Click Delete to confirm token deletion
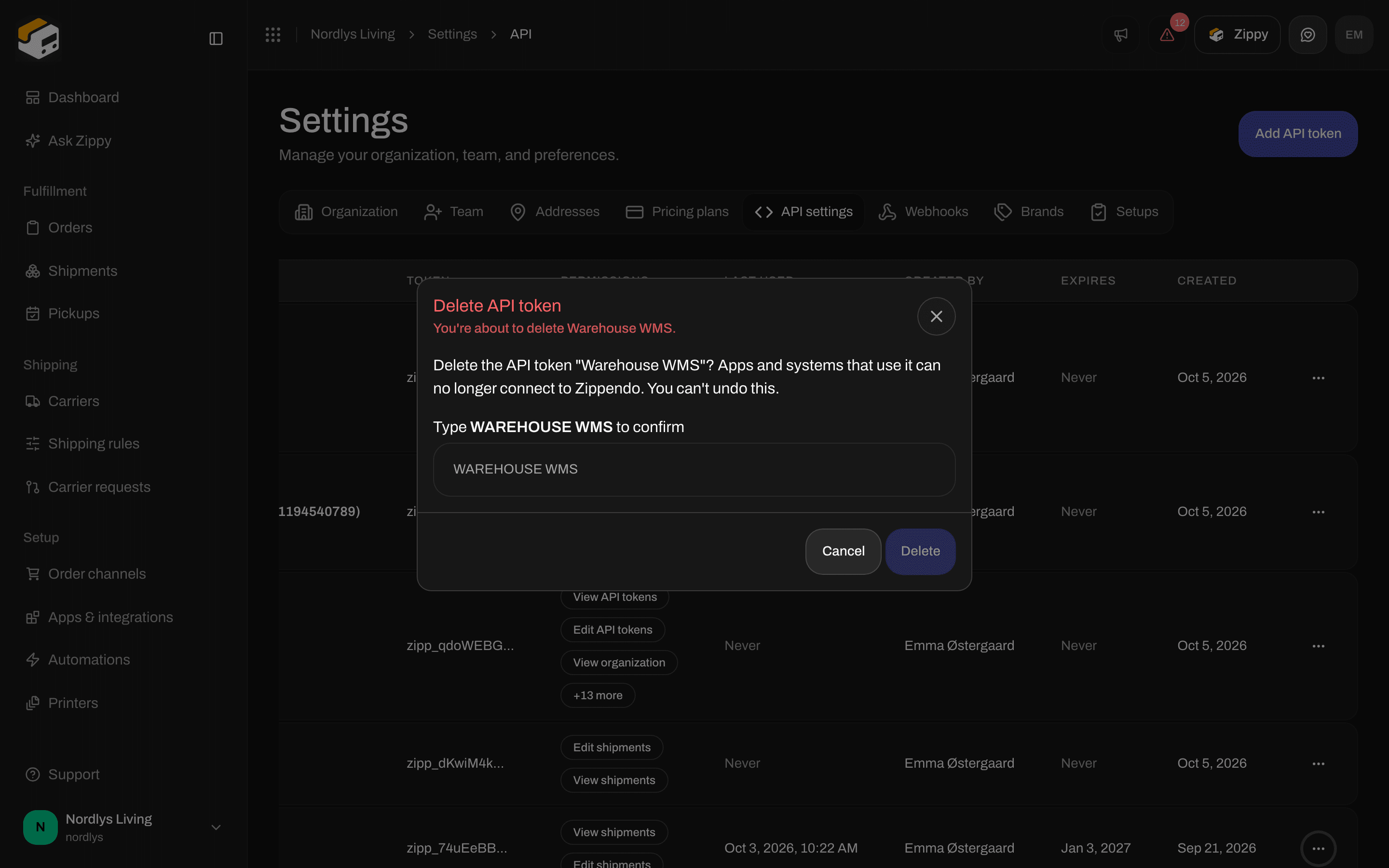This screenshot has height=868, width=1389. click(920, 551)
